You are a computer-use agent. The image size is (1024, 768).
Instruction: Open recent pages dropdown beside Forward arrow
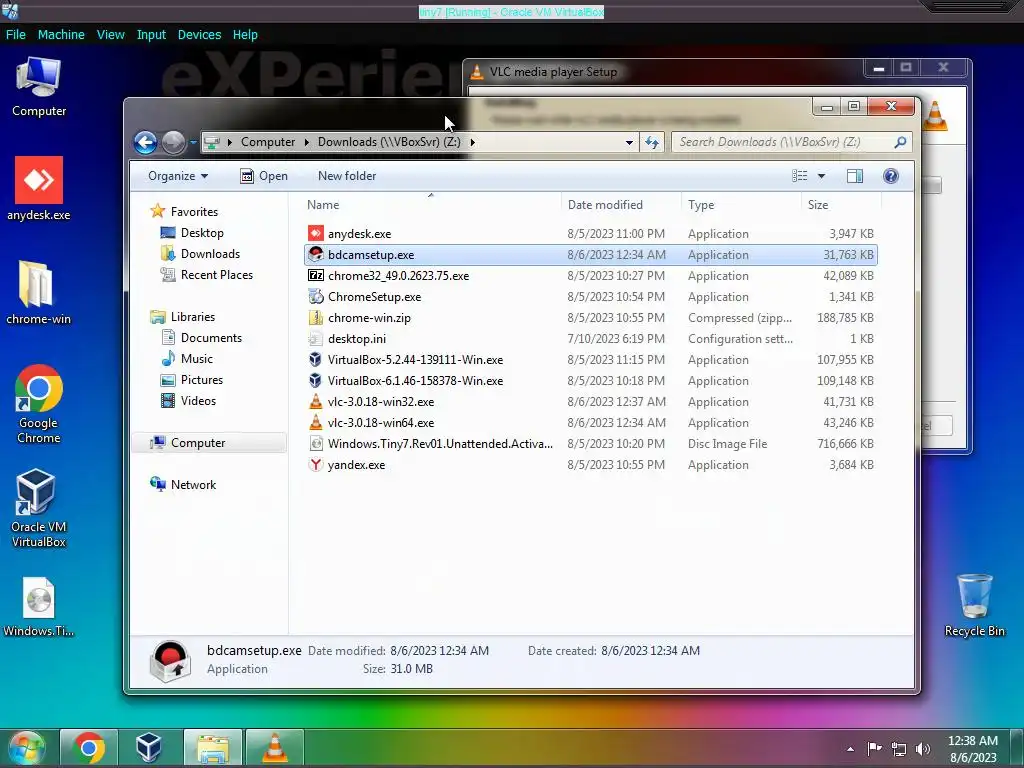click(193, 142)
